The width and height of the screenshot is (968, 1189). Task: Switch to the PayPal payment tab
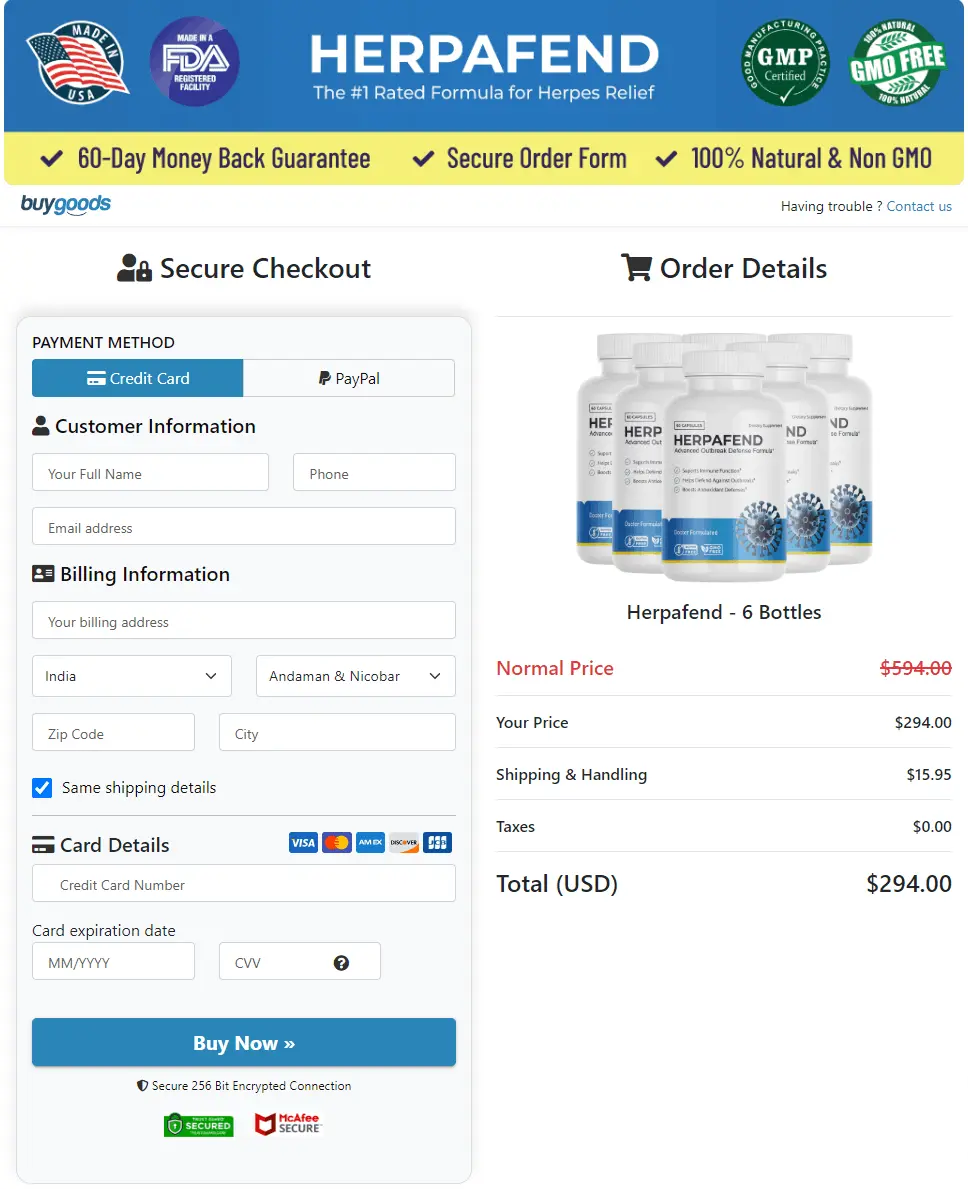click(348, 378)
